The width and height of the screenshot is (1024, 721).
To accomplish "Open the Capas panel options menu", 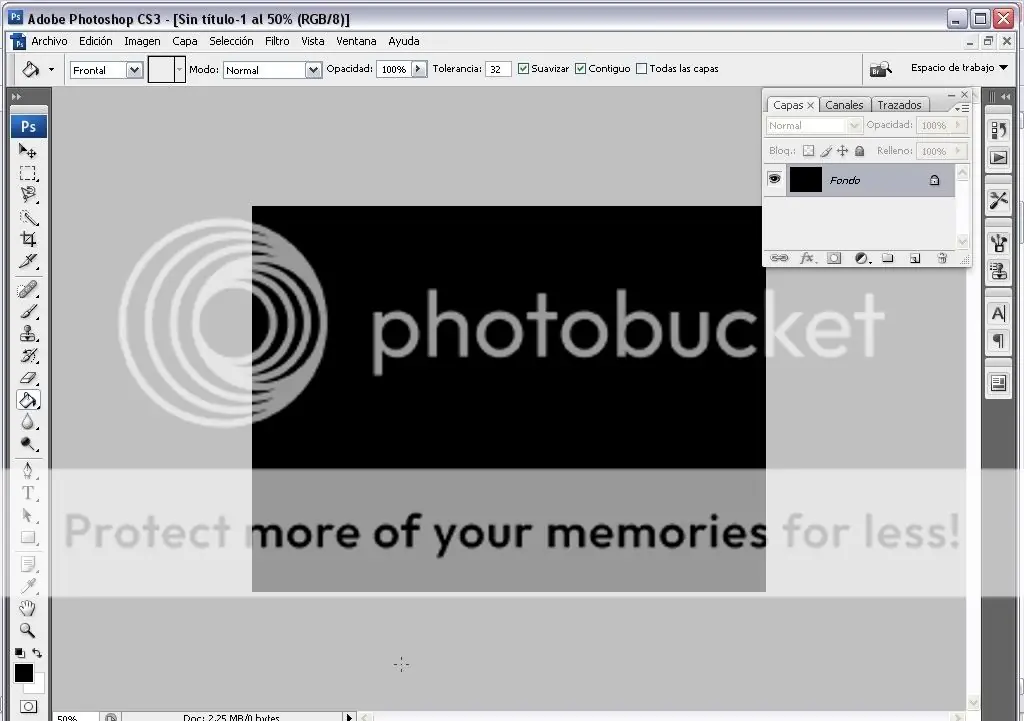I will tap(962, 108).
